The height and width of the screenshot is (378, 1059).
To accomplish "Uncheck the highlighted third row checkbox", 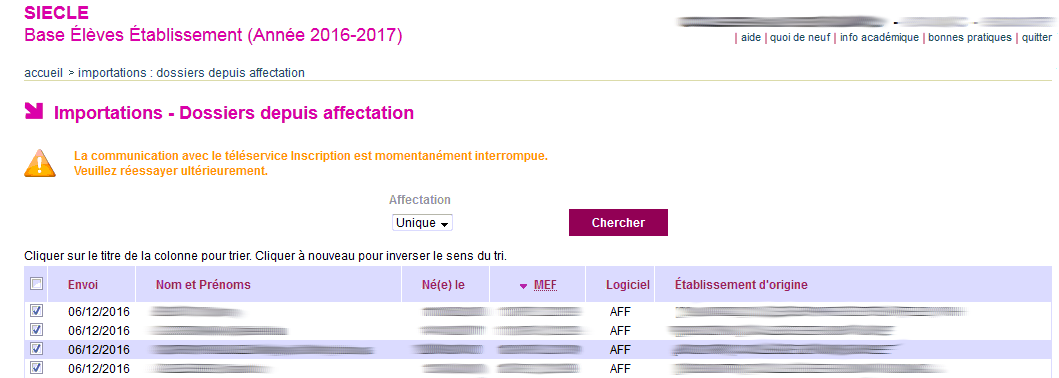I will tap(36, 349).
